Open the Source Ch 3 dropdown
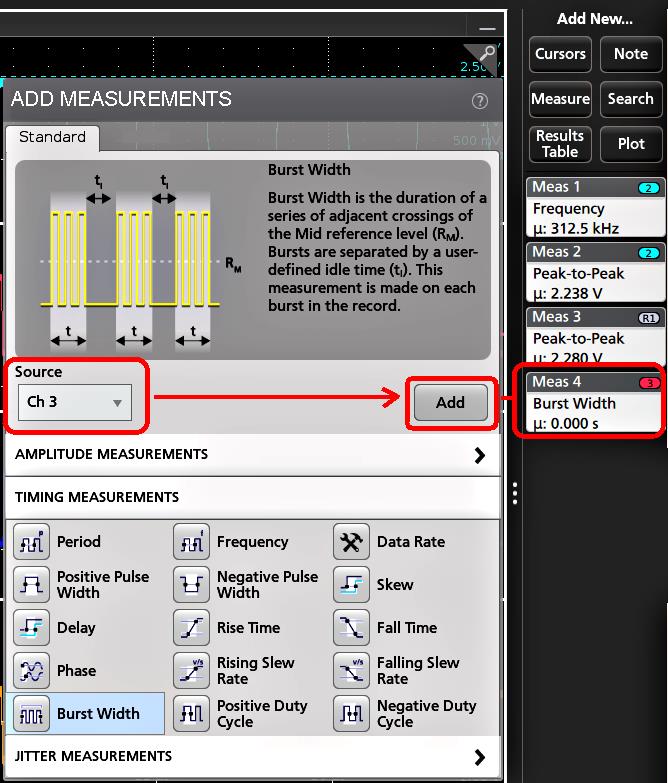The height and width of the screenshot is (783, 668). [x=75, y=402]
